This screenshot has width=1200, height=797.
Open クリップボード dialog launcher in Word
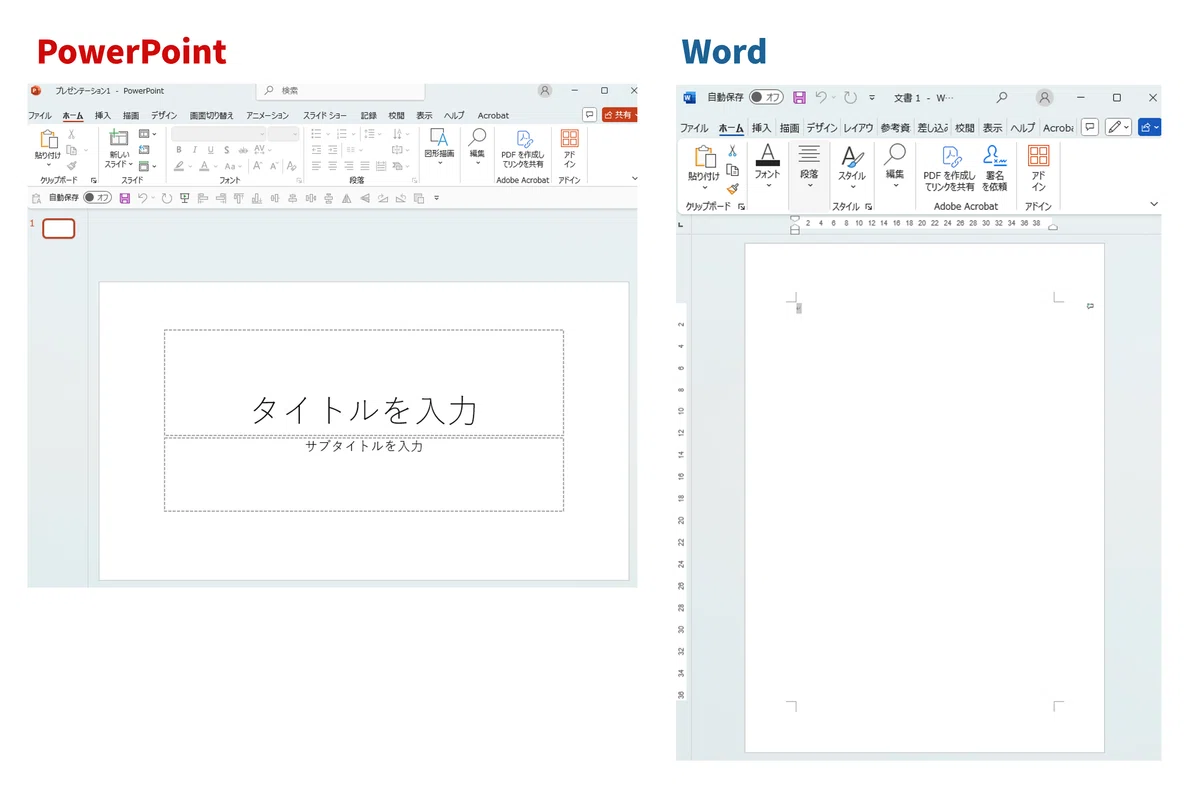pos(741,206)
